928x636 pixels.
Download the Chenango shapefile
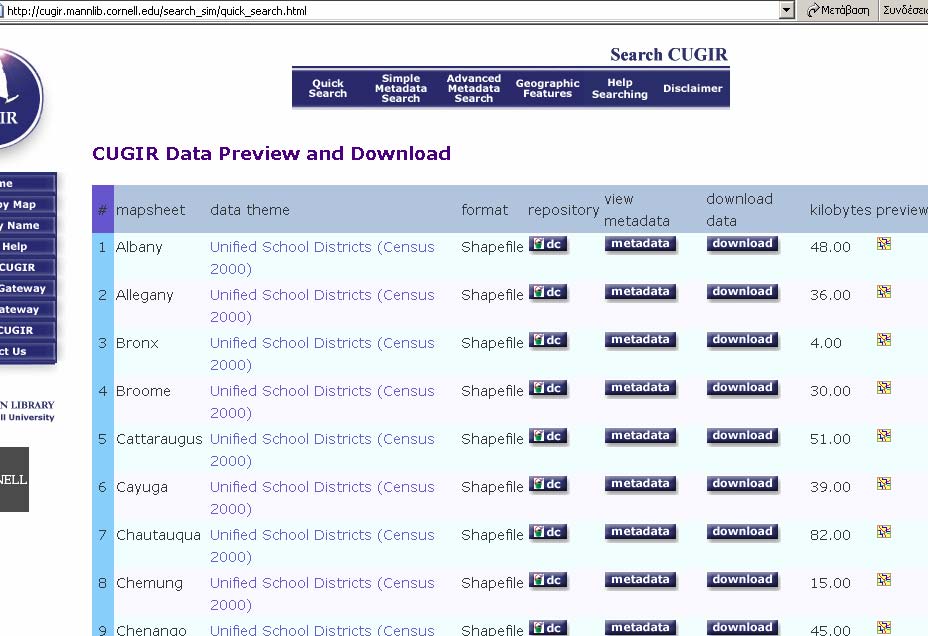(742, 627)
